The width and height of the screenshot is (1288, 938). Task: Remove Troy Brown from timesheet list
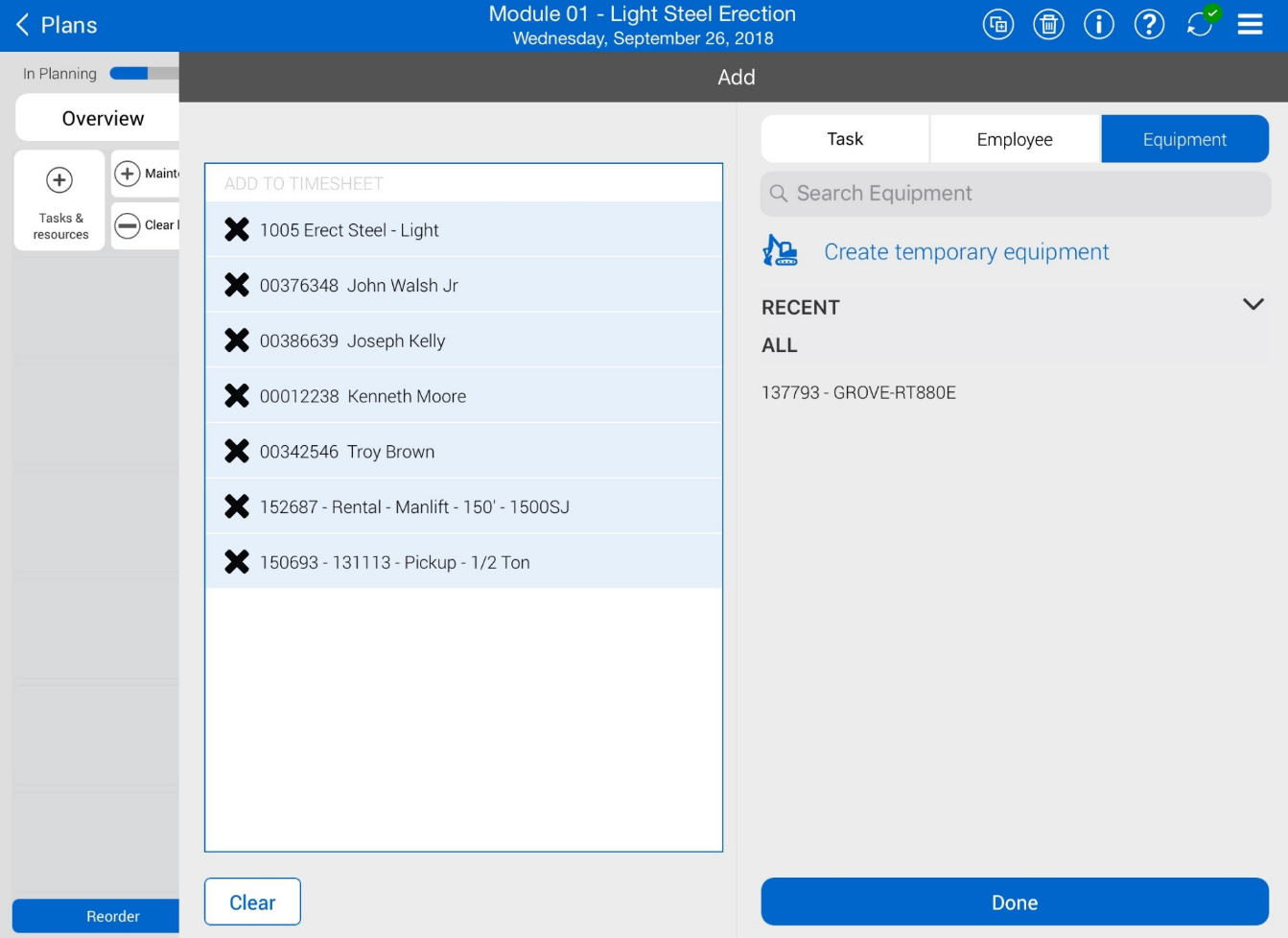pos(237,451)
